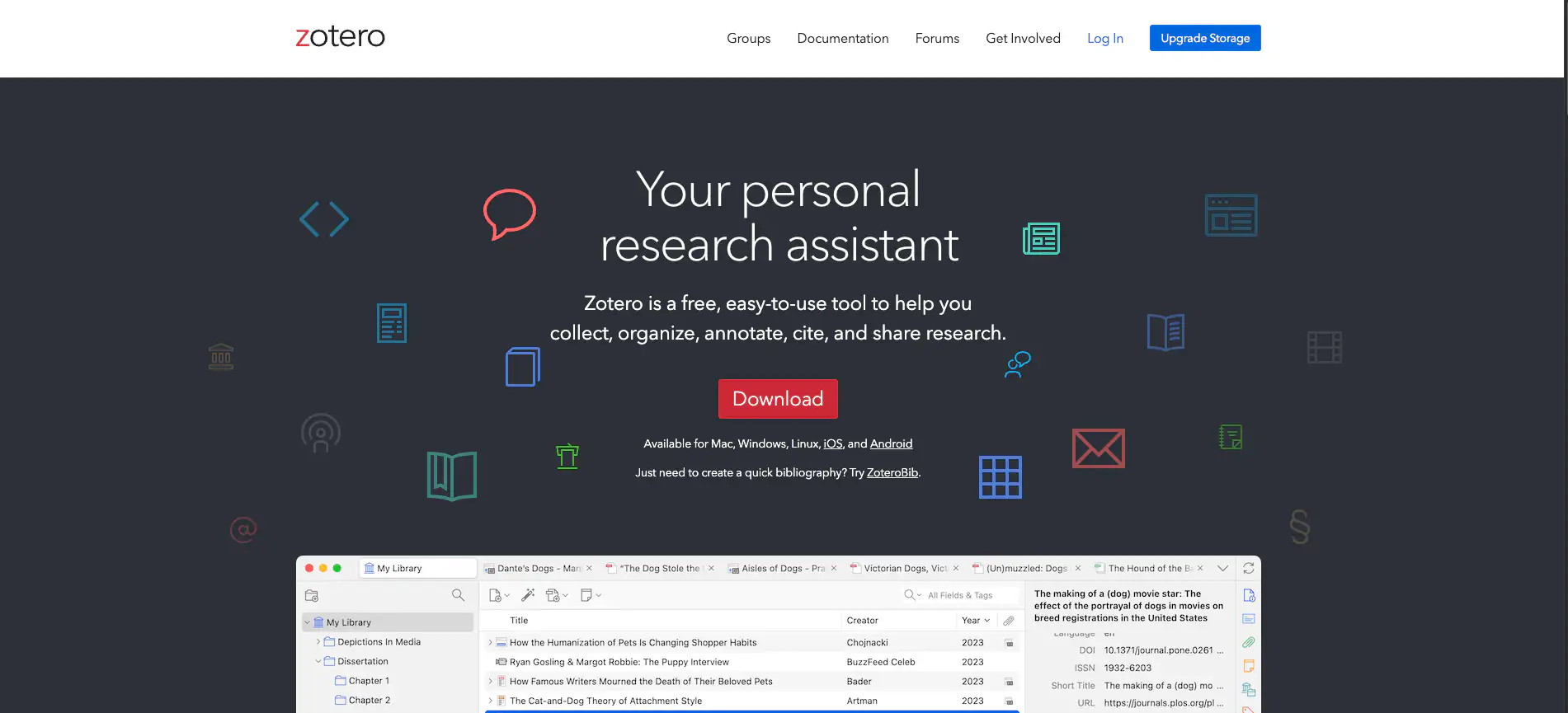Viewport: 1568px width, 713px height.
Task: Click the blue grid table icon
Action: pos(1000,477)
